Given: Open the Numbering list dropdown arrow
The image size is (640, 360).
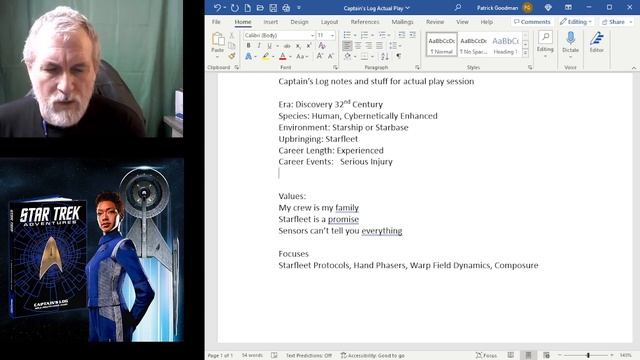Looking at the screenshot, I should click(x=372, y=35).
